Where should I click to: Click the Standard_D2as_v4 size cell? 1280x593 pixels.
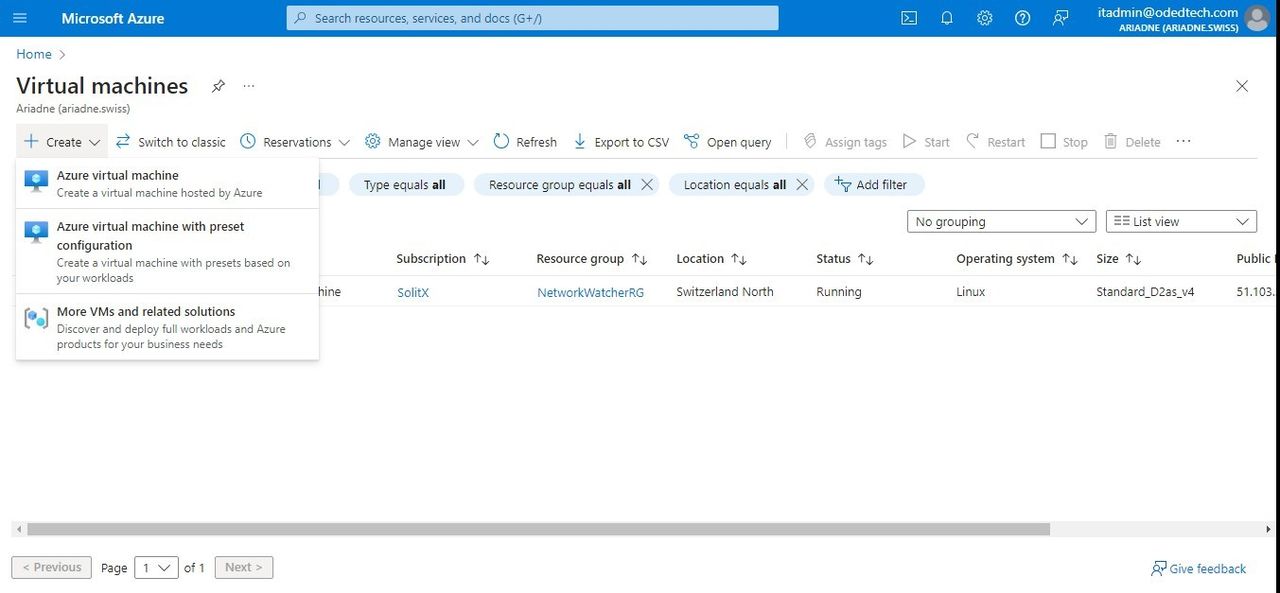tap(1145, 292)
